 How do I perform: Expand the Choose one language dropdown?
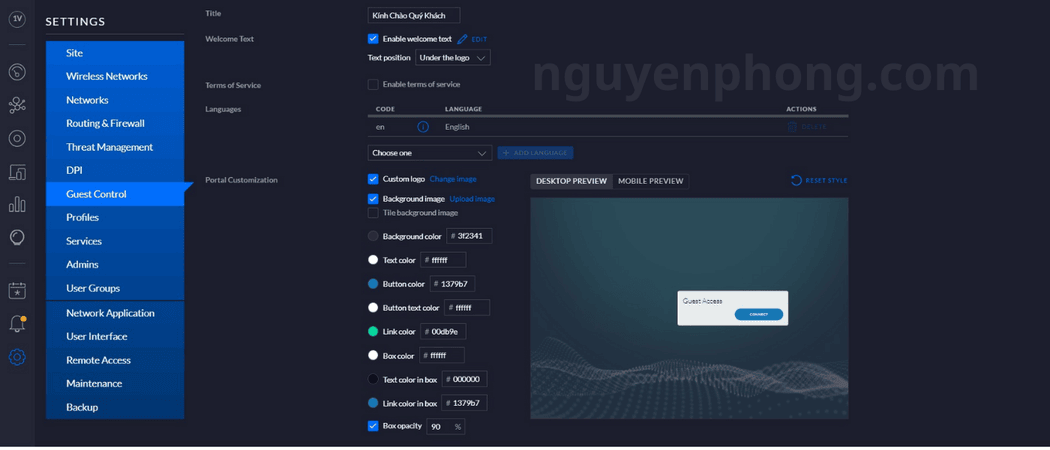point(429,153)
